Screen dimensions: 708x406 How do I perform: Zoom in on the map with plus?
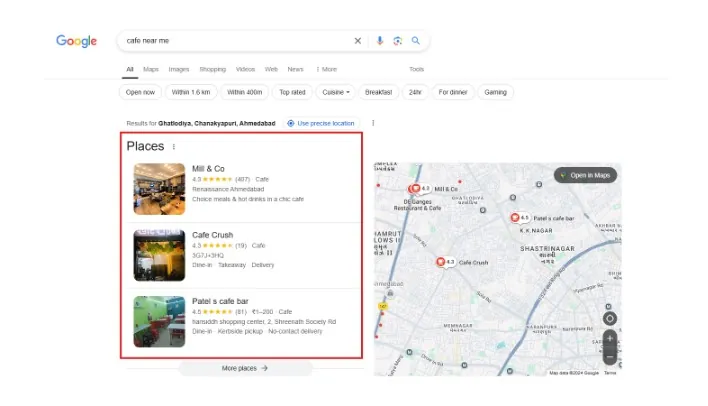[x=610, y=339]
